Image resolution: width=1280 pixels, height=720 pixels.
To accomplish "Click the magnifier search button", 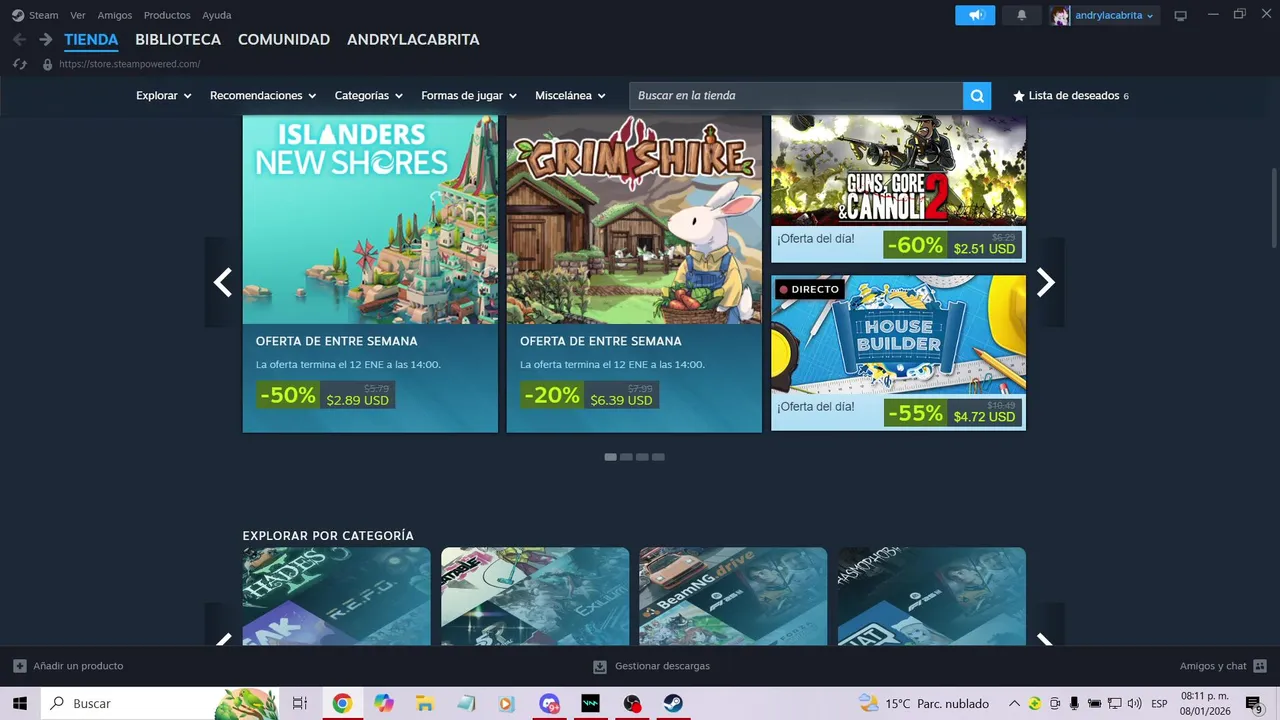I will (977, 96).
